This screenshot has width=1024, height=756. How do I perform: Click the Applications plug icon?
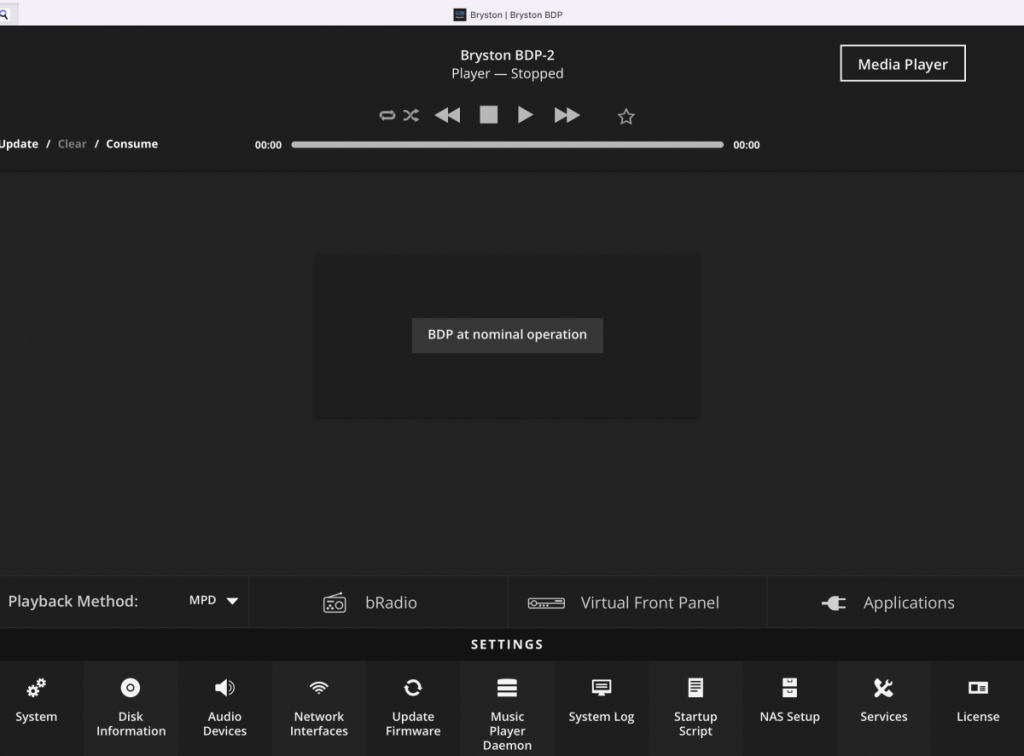tap(833, 603)
